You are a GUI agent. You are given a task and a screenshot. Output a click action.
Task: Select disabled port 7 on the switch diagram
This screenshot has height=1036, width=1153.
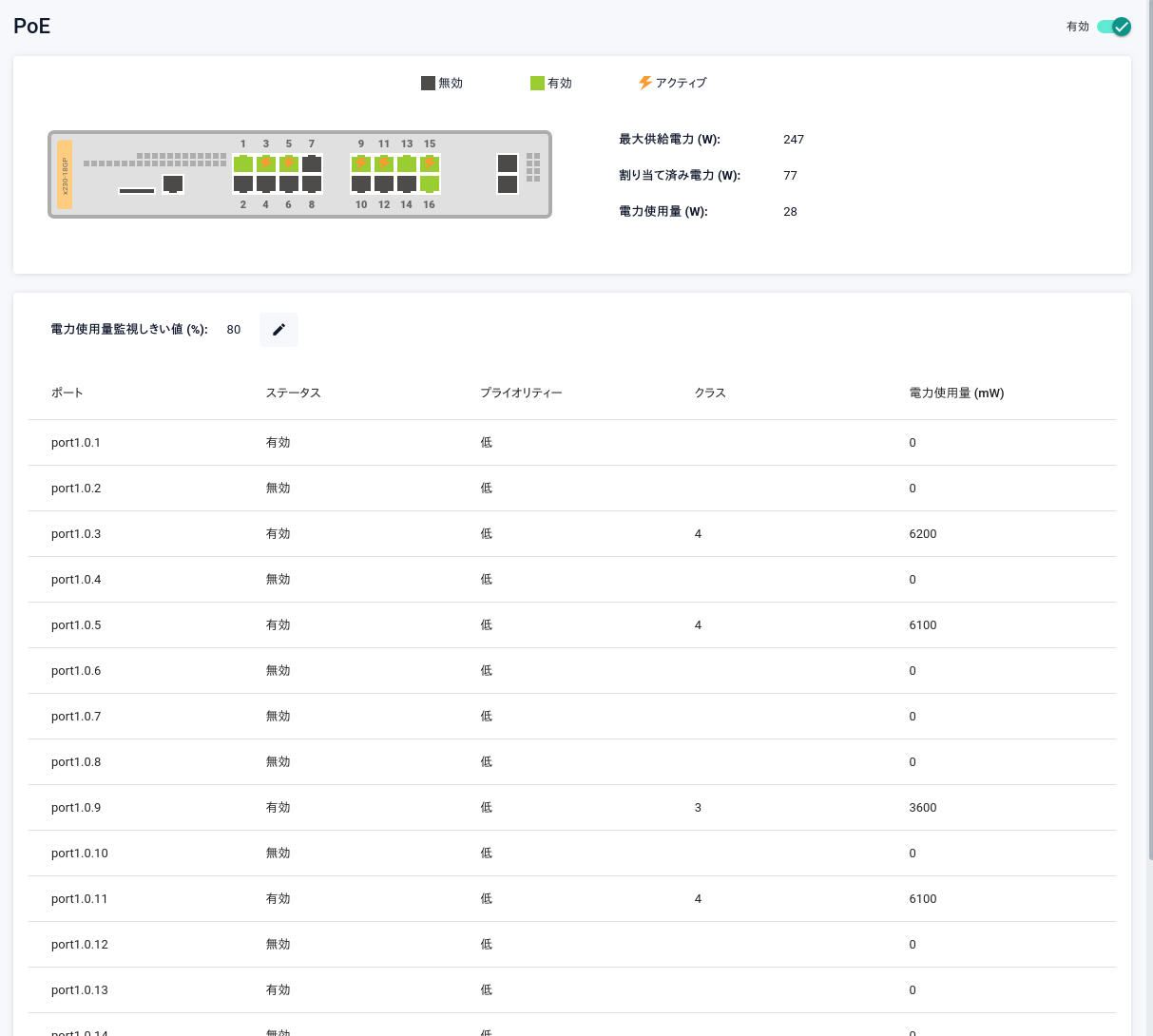point(312,163)
